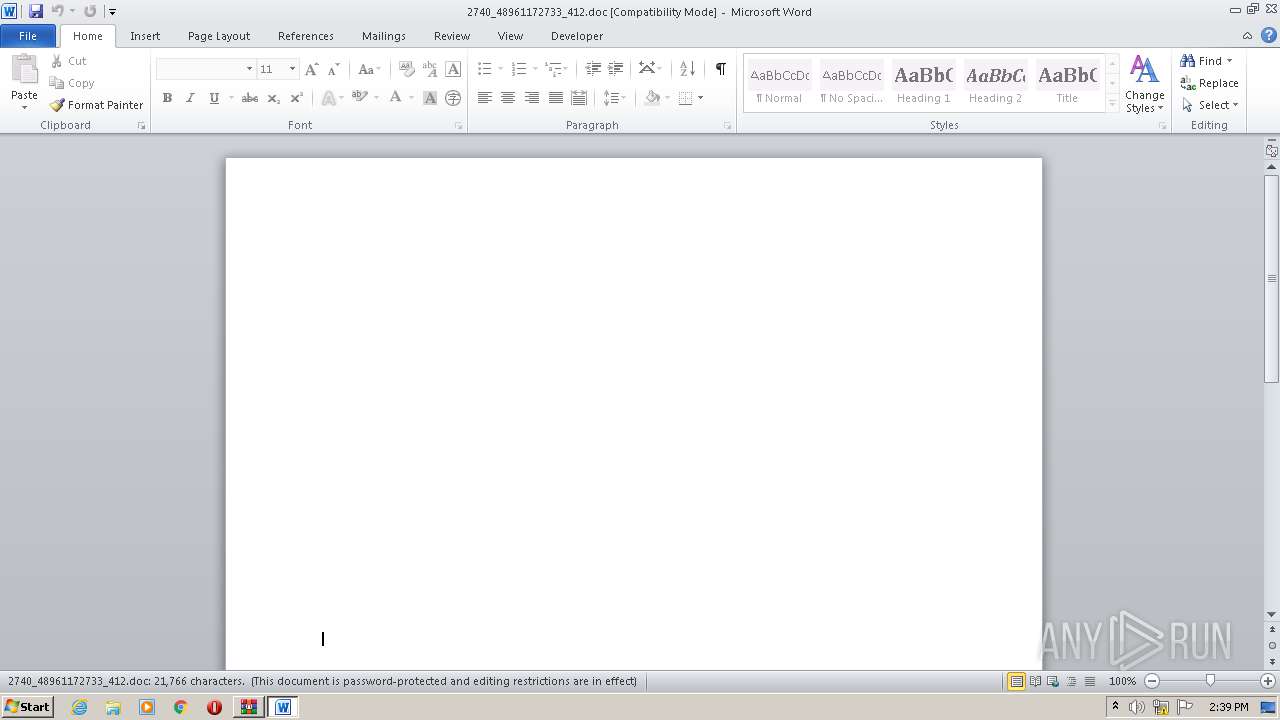Click the Windows Start button

coord(27,707)
